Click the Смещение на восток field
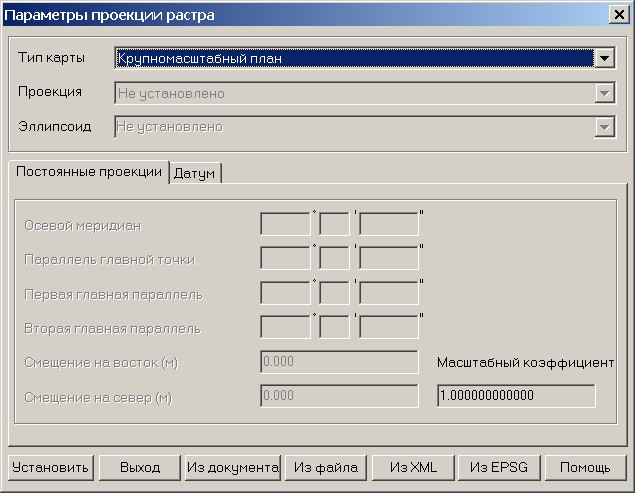 (x=339, y=362)
